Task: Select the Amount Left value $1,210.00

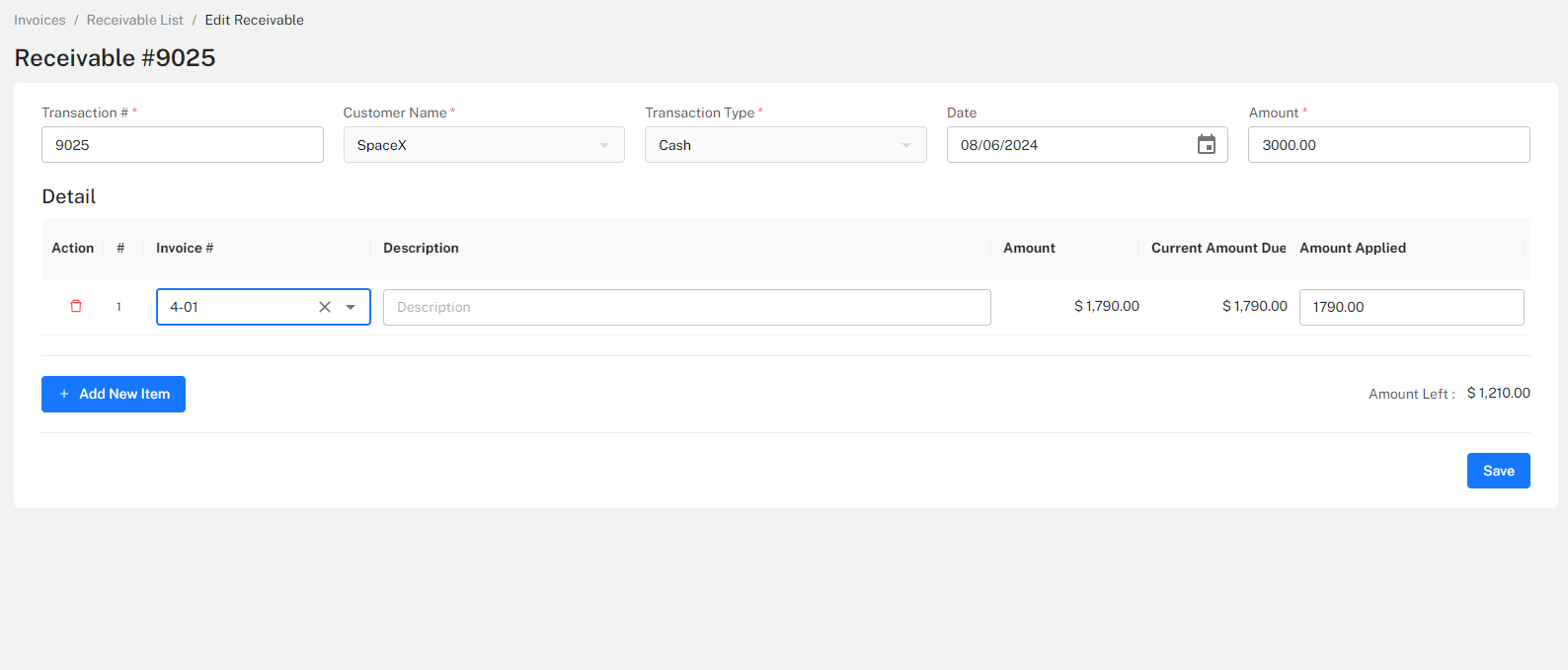Action: click(1499, 393)
